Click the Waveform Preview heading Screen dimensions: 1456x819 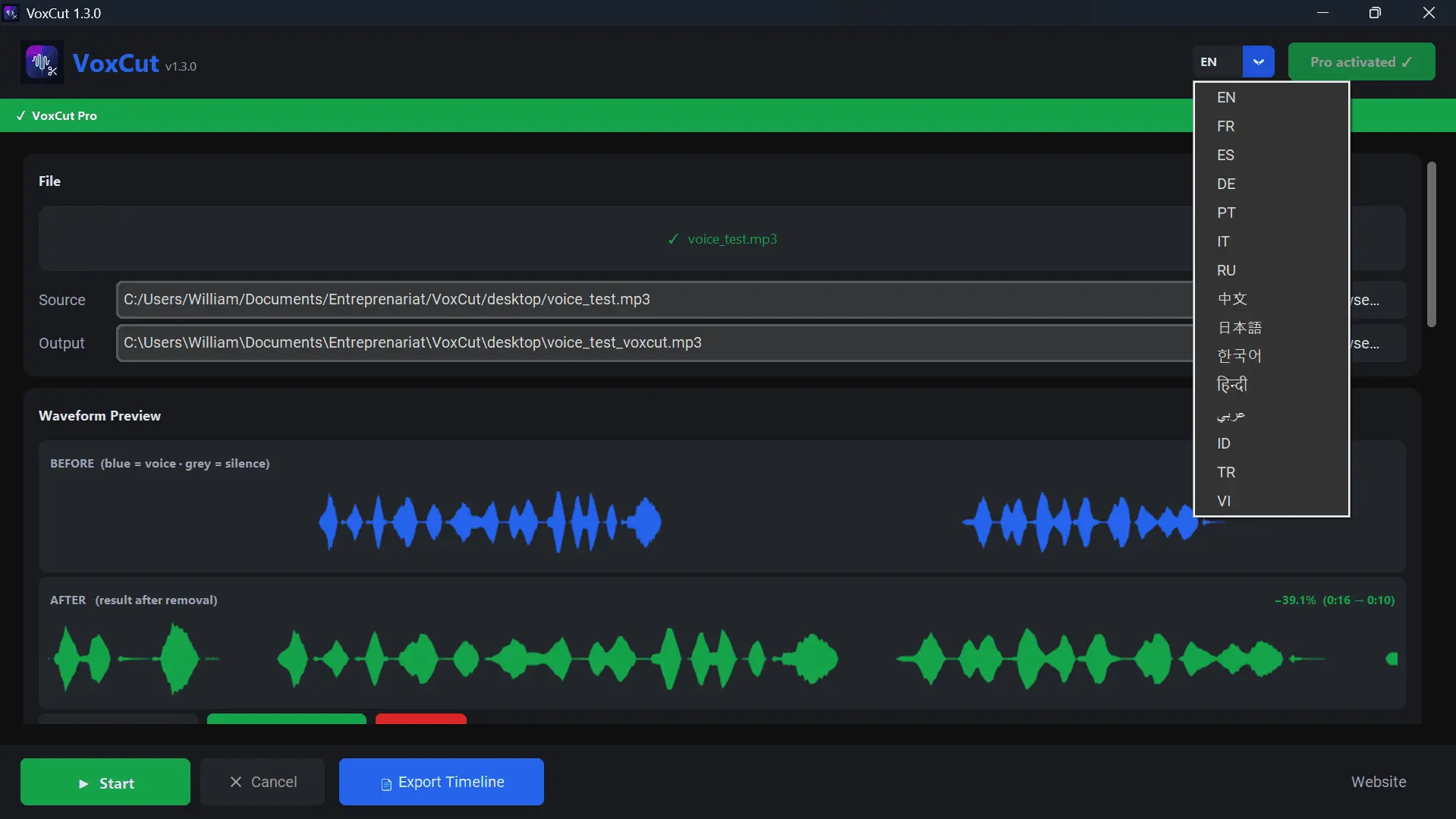(99, 416)
